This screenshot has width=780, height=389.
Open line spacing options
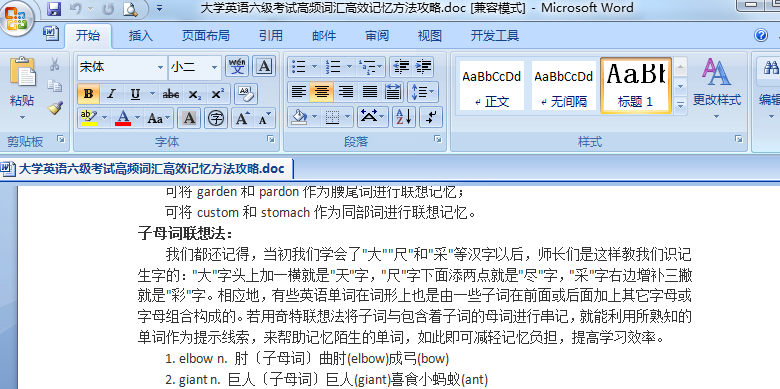422,92
